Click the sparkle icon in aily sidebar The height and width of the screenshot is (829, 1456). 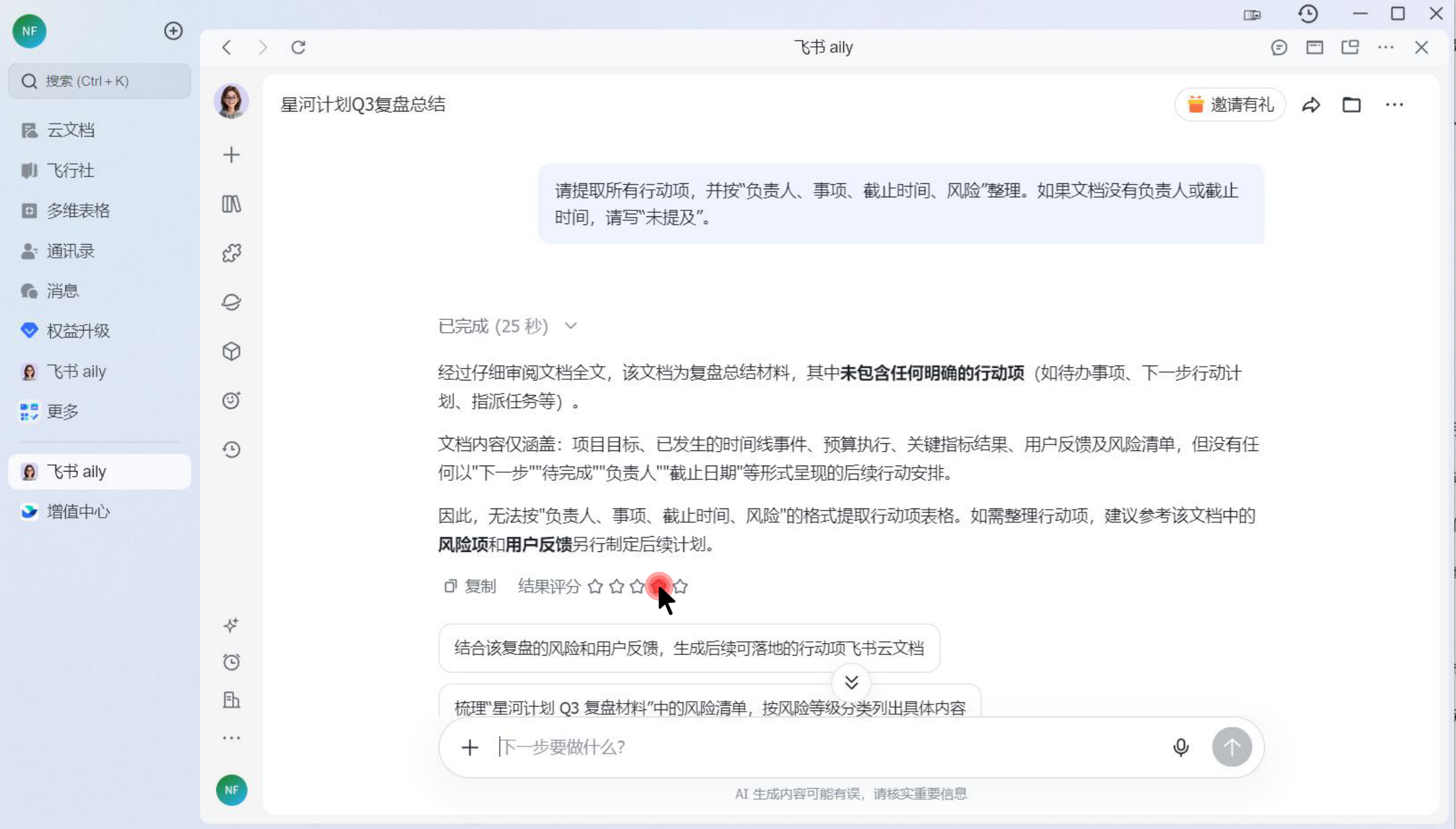pyautogui.click(x=231, y=625)
